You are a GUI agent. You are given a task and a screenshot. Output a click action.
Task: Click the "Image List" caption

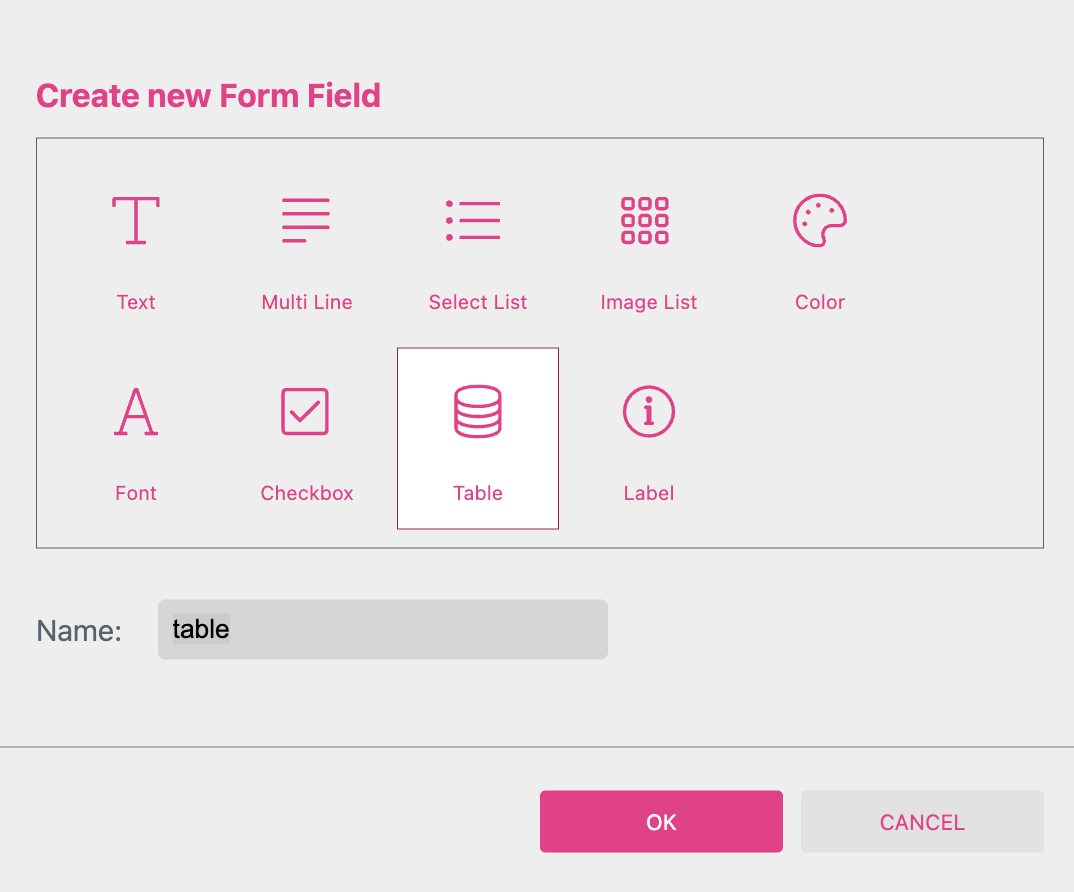click(x=649, y=302)
